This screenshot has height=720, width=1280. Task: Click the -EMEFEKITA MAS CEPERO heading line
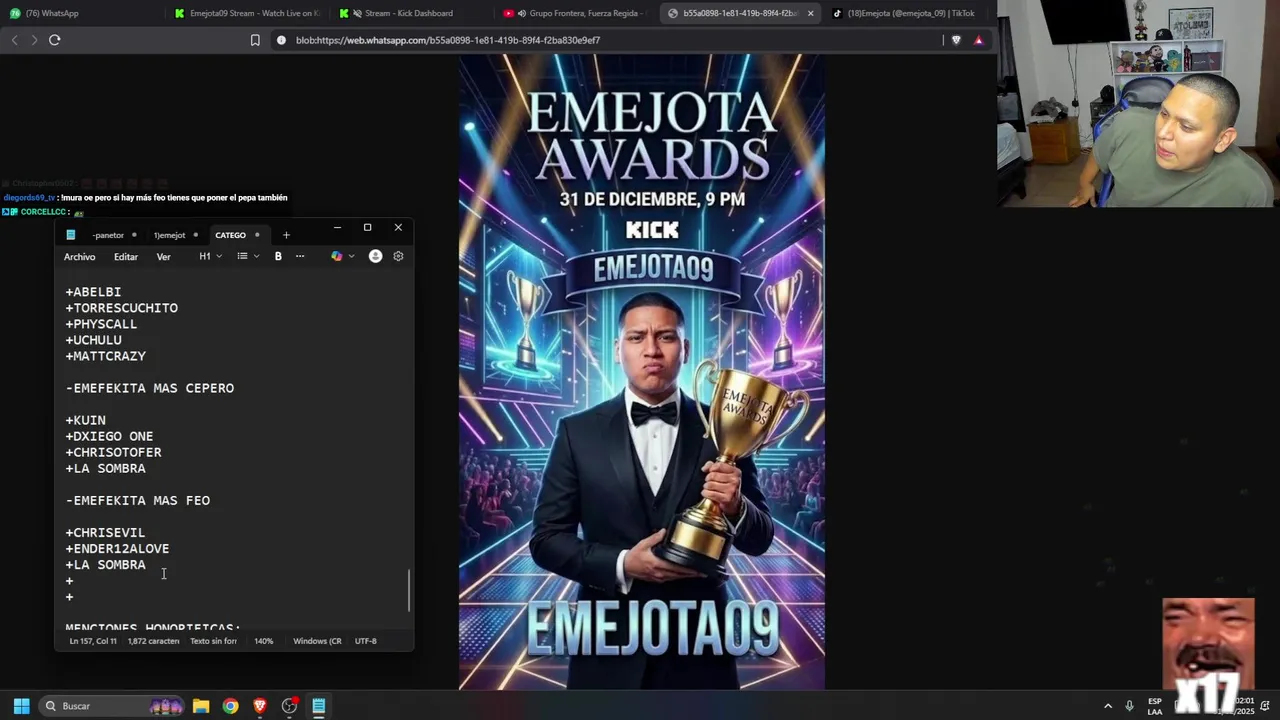[150, 388]
